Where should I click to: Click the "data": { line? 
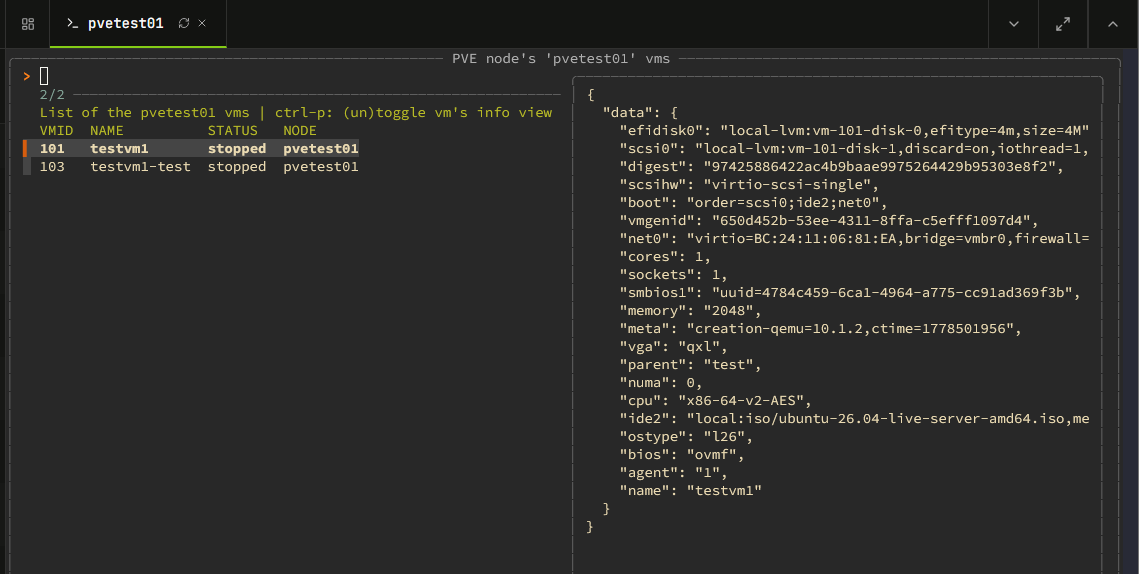pyautogui.click(x=640, y=113)
